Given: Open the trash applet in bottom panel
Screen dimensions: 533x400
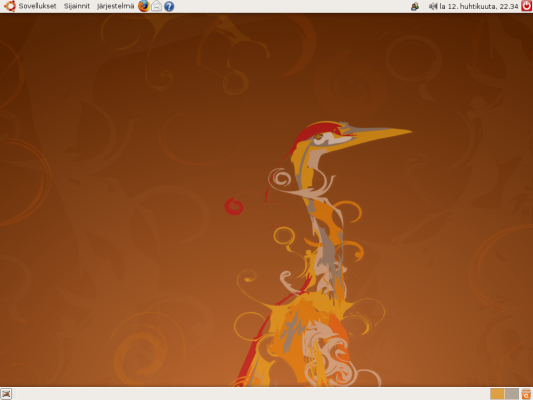Looking at the screenshot, I should click(x=527, y=394).
